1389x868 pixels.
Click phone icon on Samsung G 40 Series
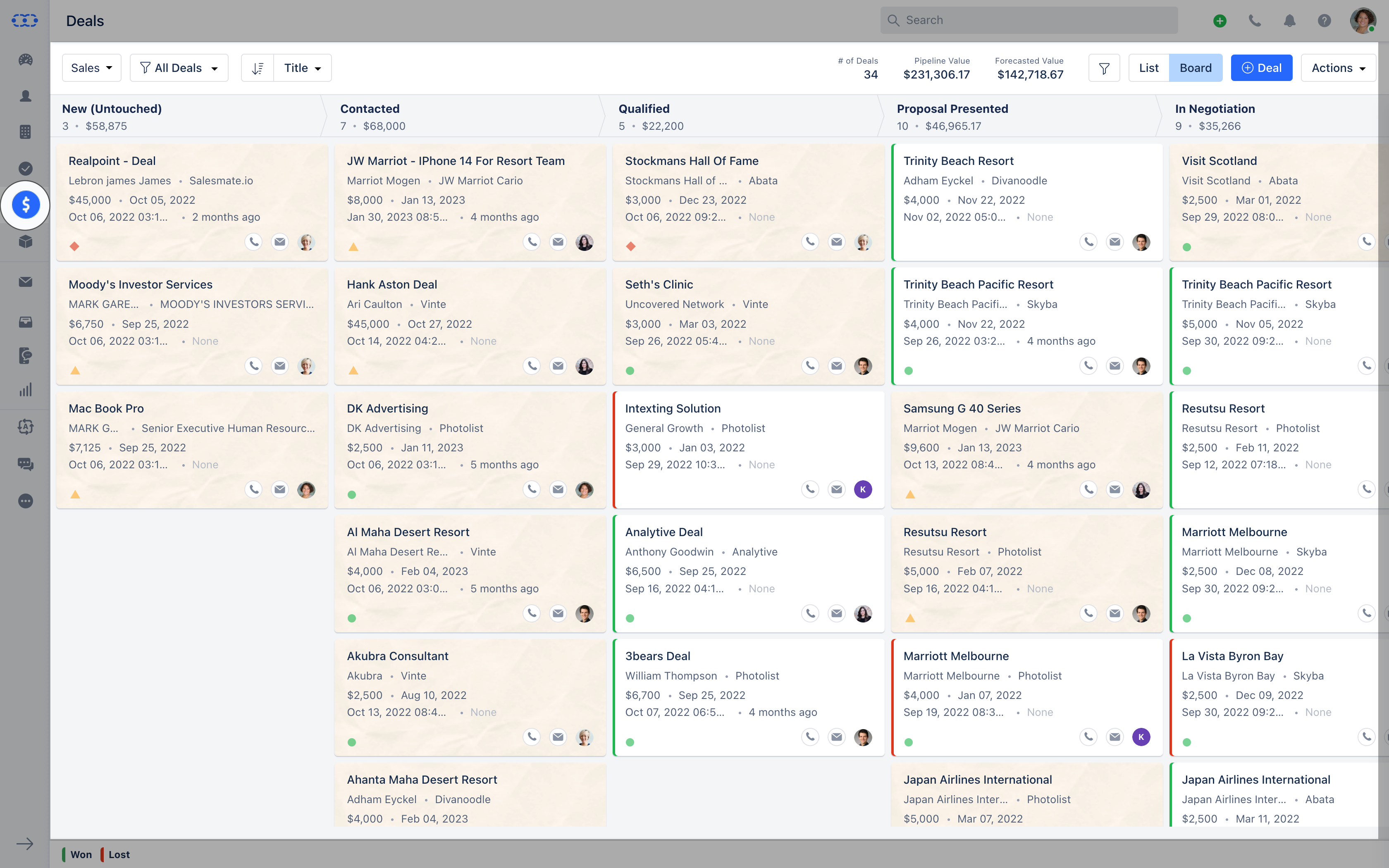coord(1088,489)
